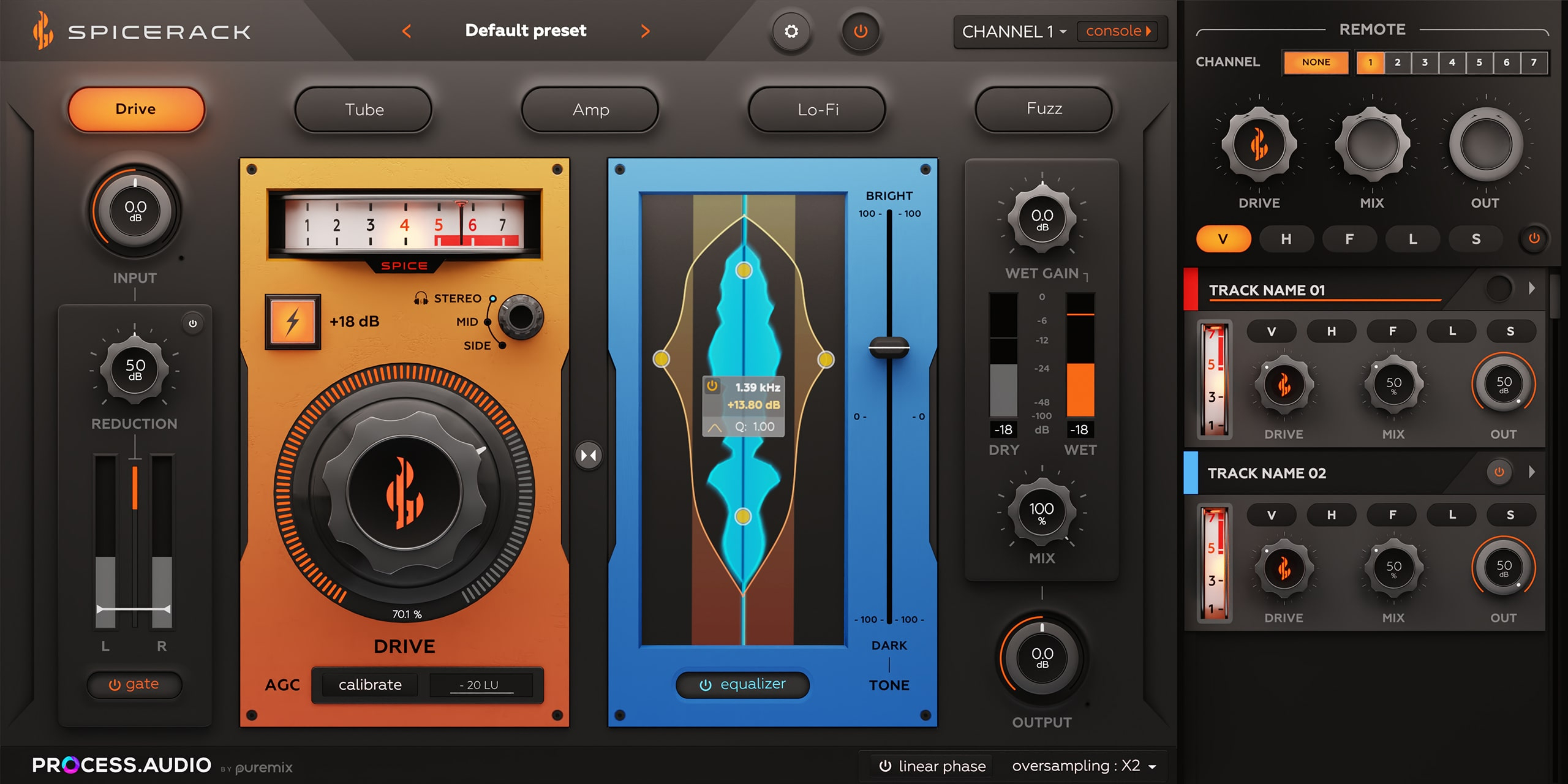This screenshot has width=1568, height=784.
Task: Go to the previous preset arrow
Action: point(407,31)
